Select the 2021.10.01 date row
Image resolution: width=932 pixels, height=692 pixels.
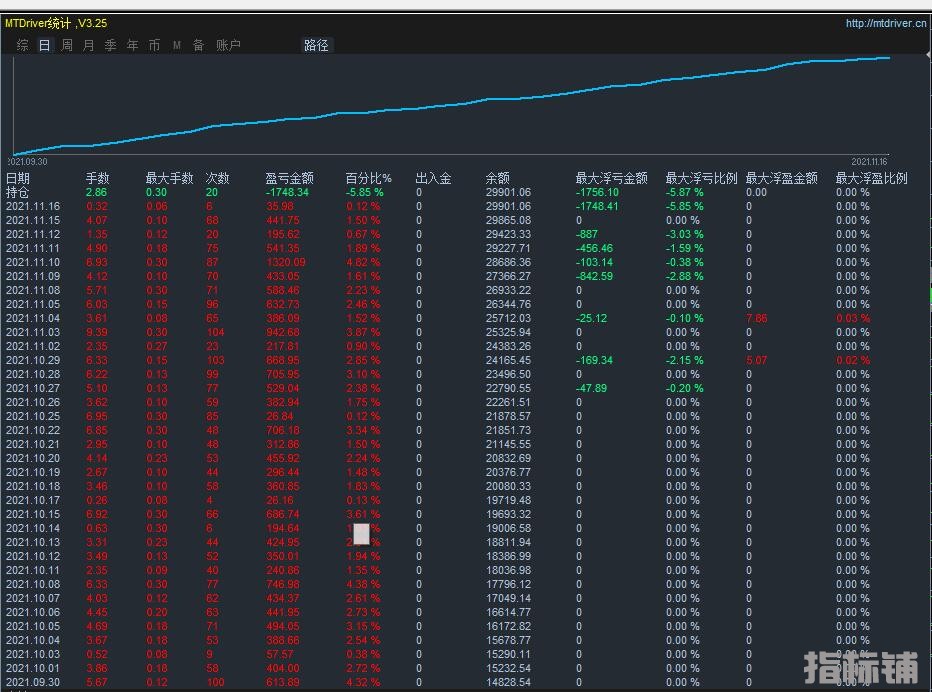coord(33,668)
